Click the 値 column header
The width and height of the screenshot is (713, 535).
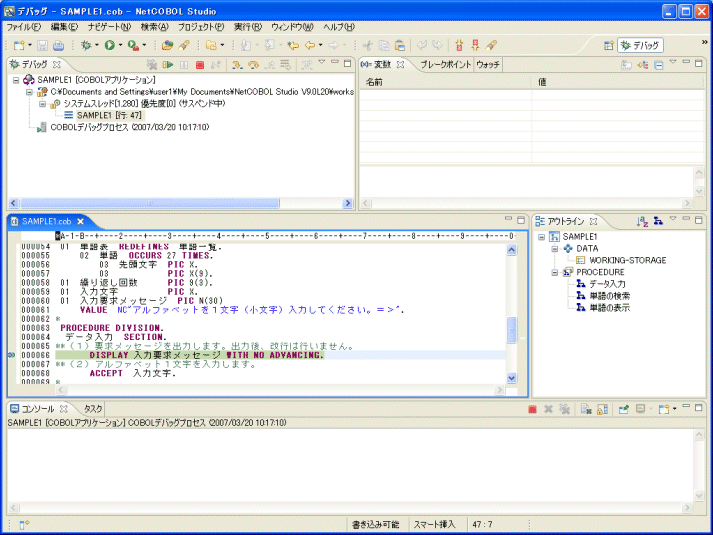tap(618, 82)
